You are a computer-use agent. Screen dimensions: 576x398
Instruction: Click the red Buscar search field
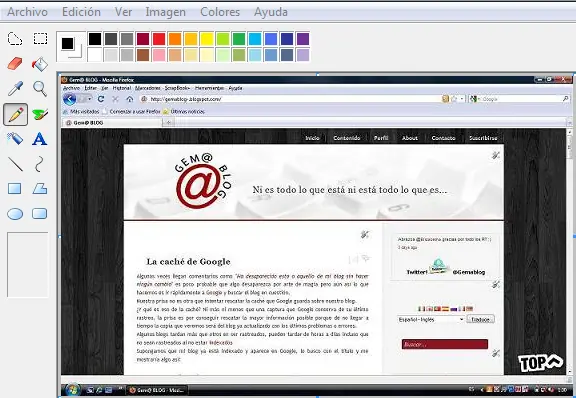pos(445,344)
